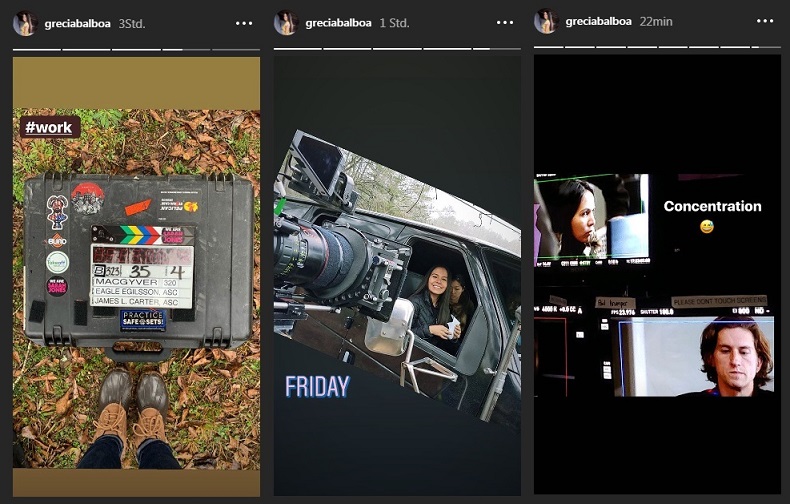The image size is (790, 504).
Task: Click the sweating emoji under Concentration
Action: 707,227
